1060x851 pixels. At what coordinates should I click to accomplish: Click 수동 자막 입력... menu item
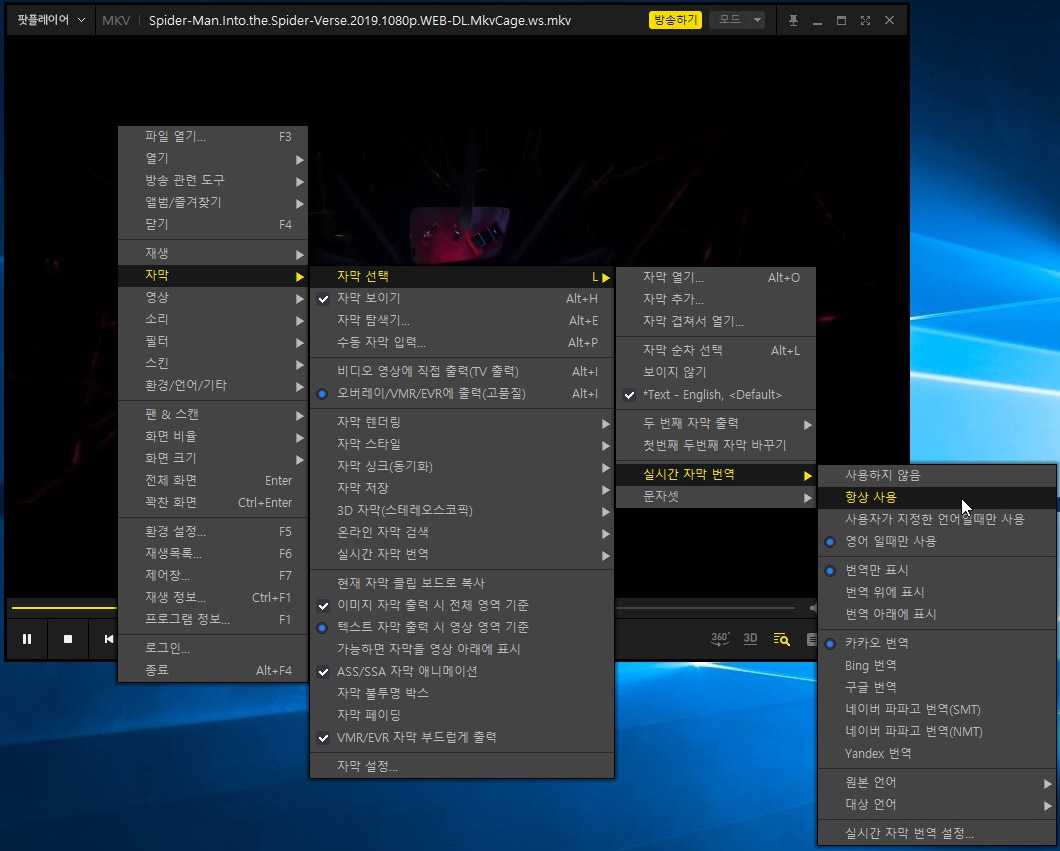coord(462,343)
